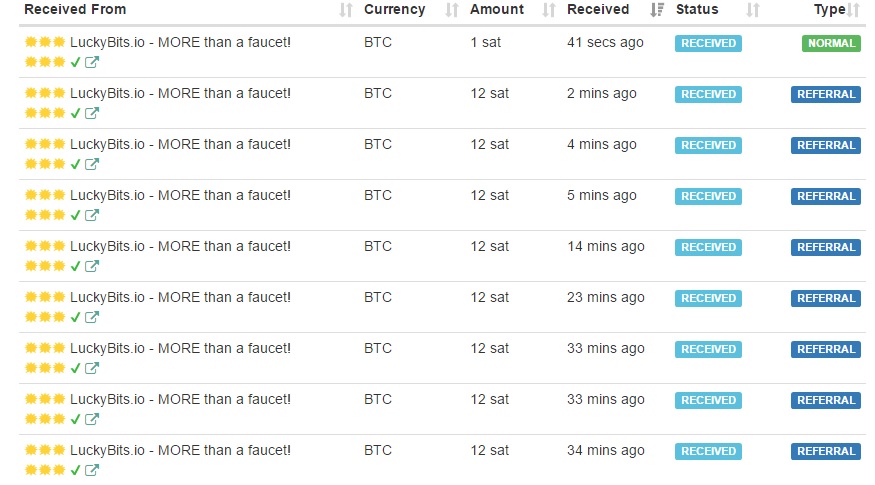
Task: Click external link icon in 34 mins ago row
Action: coord(92,471)
